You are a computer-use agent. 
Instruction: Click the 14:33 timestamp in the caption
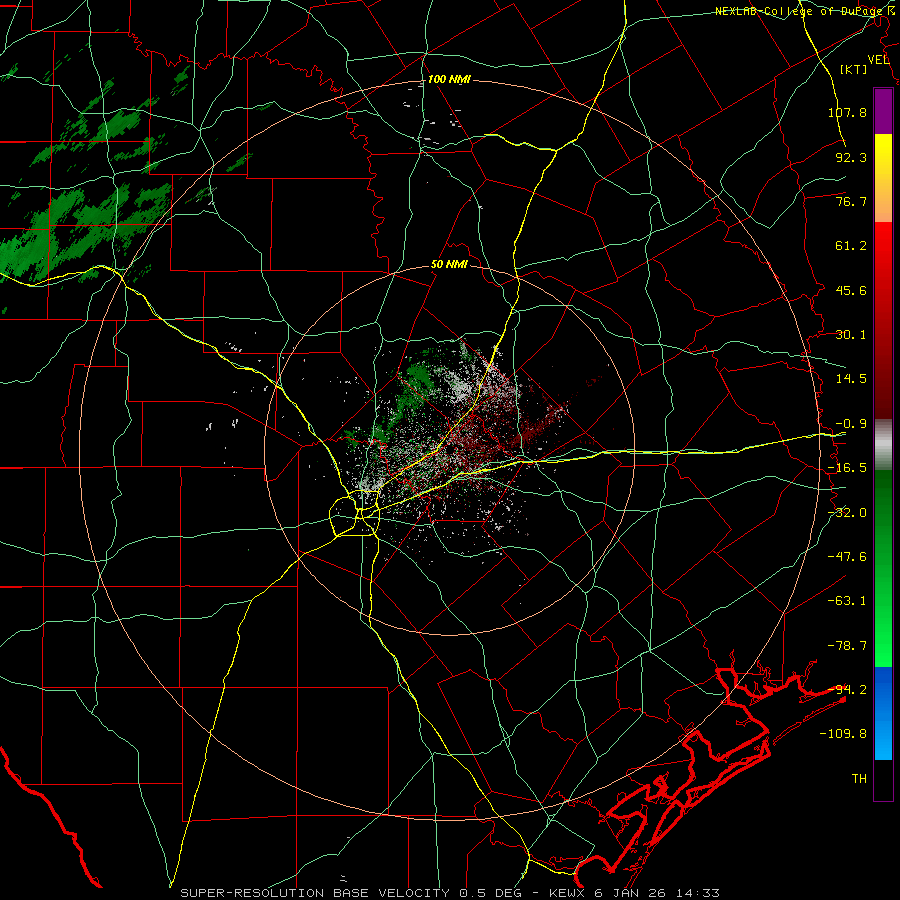[696, 893]
